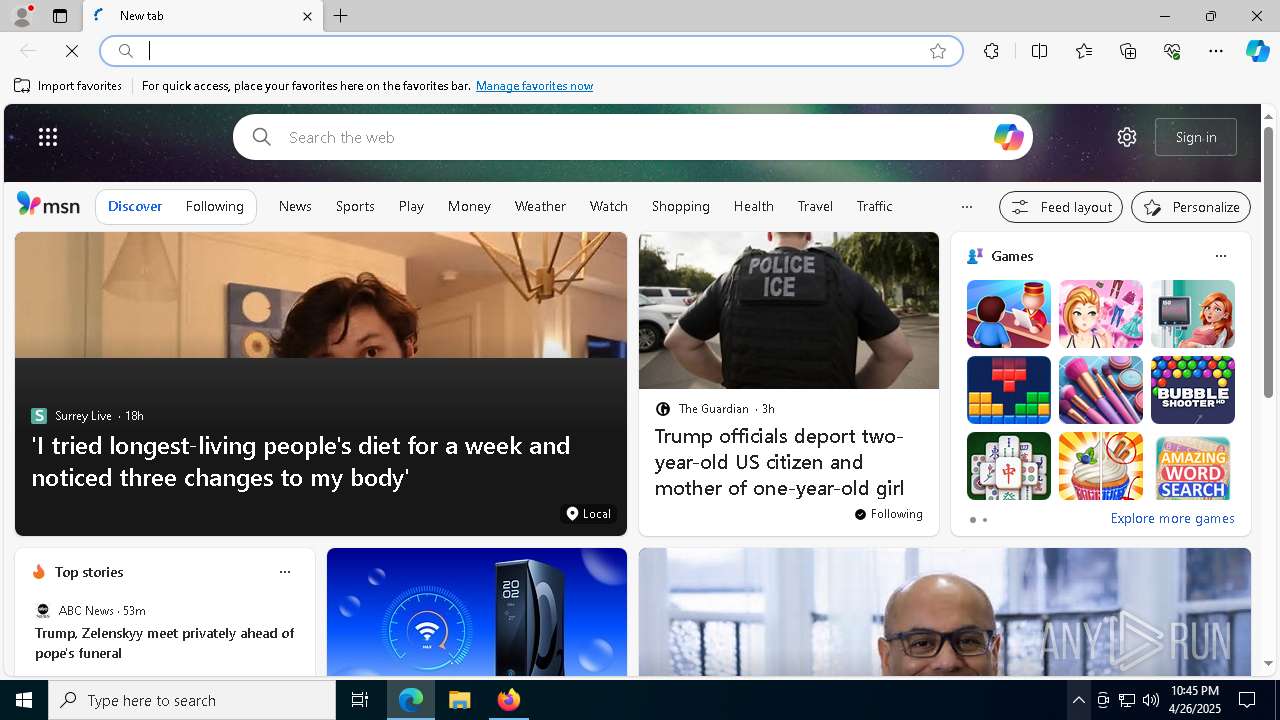Add this page to favorites star

(938, 51)
